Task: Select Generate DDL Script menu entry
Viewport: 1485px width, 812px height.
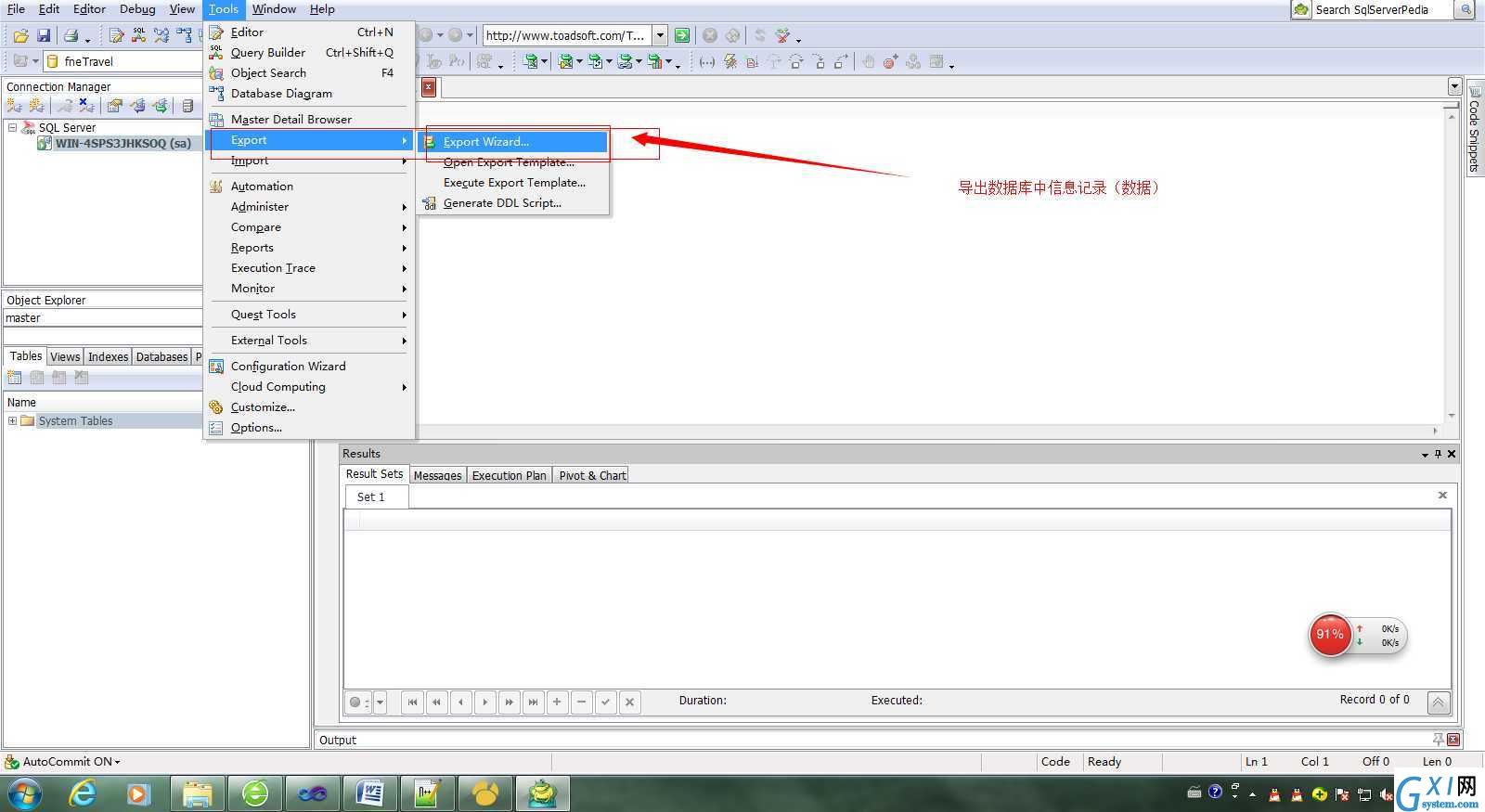Action: (513, 203)
